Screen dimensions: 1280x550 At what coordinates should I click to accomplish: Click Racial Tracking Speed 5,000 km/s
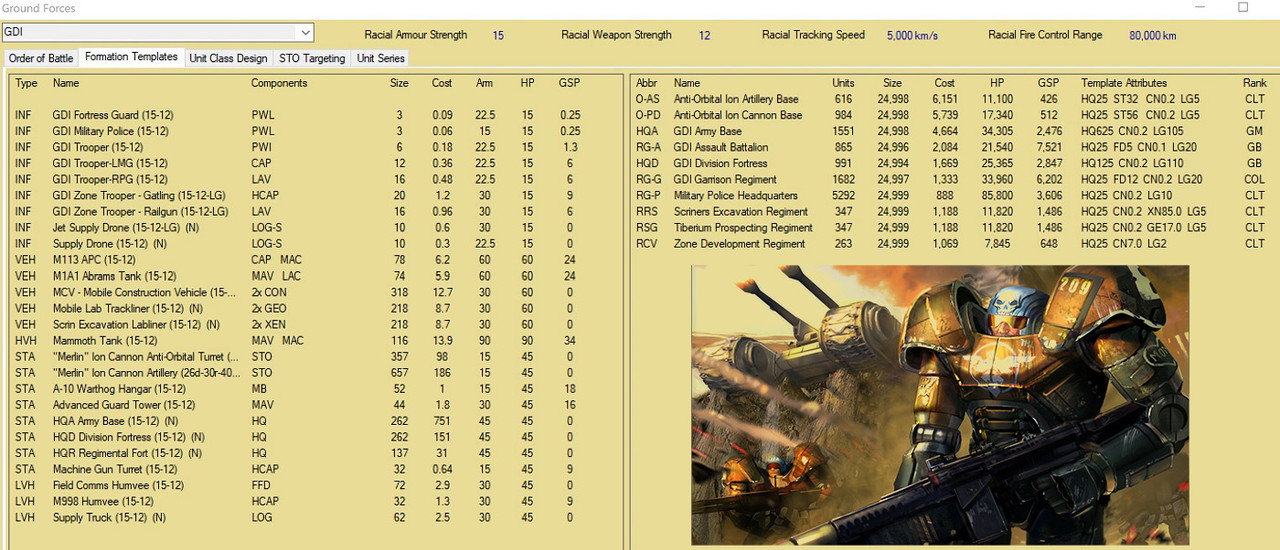[912, 35]
